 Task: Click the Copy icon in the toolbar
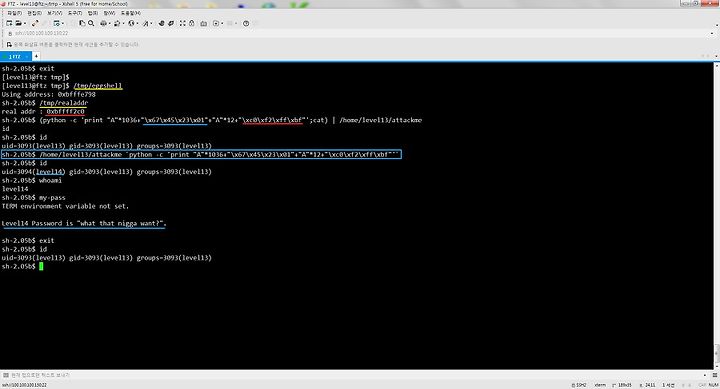(x=82, y=23)
